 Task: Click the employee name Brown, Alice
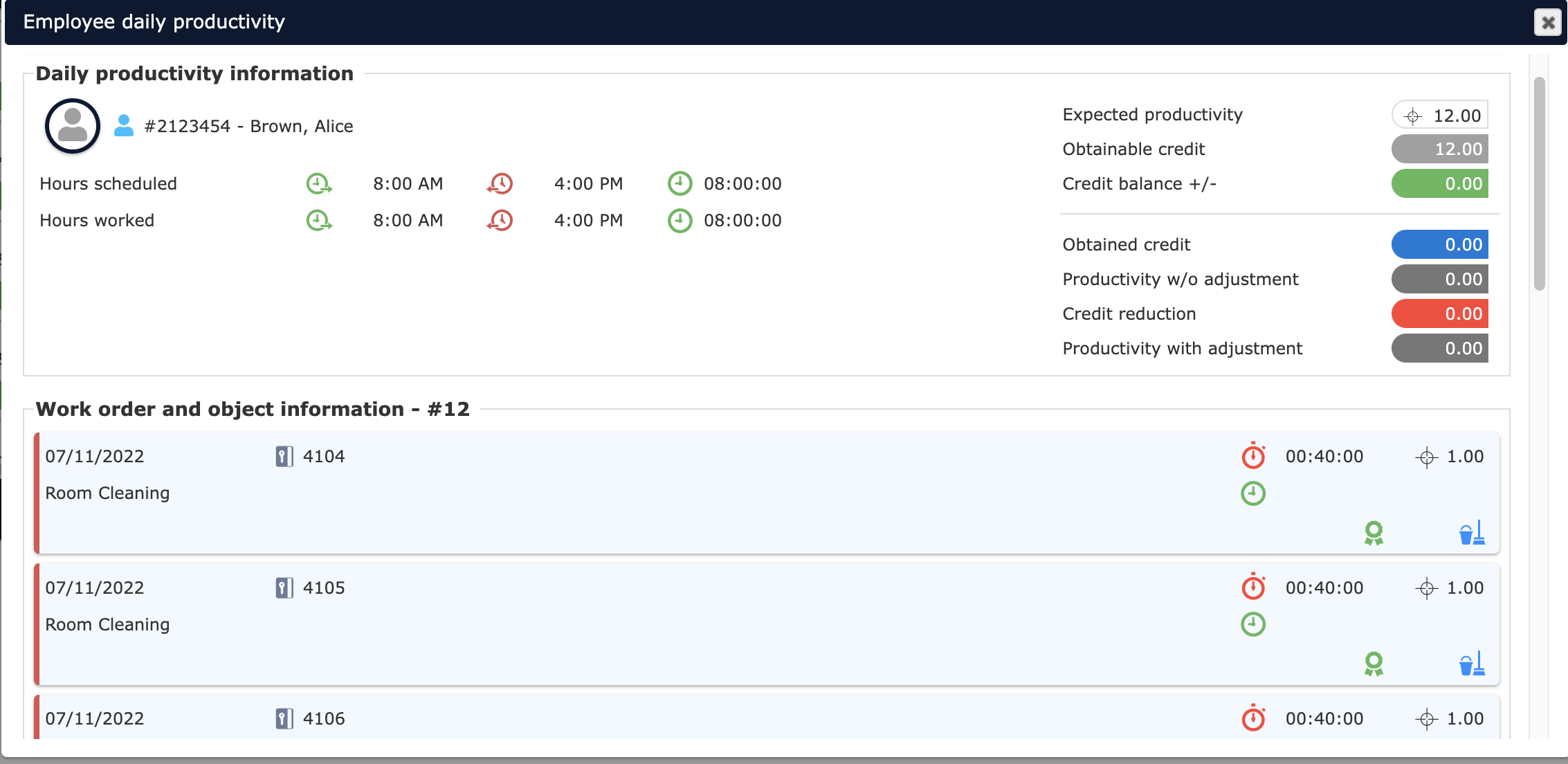(x=302, y=127)
